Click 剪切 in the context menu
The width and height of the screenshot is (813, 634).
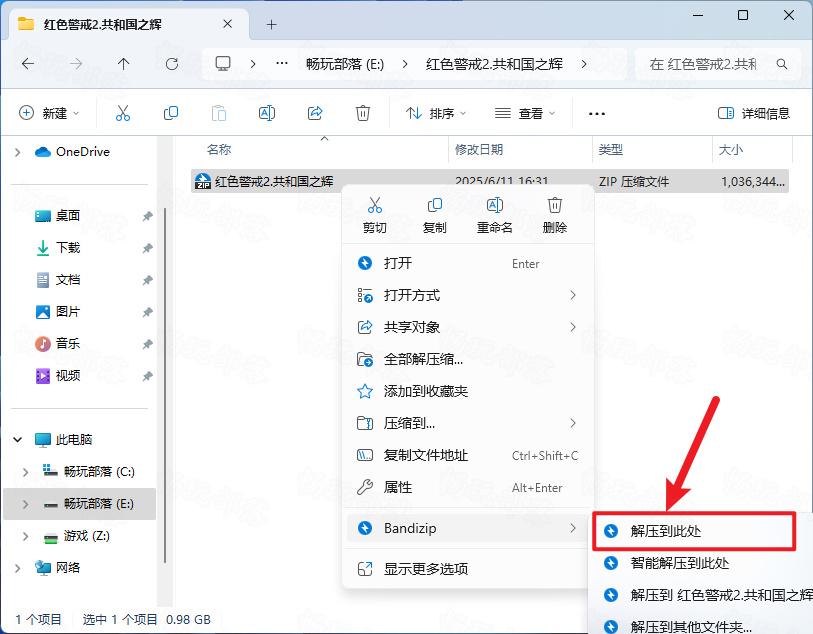point(374,215)
